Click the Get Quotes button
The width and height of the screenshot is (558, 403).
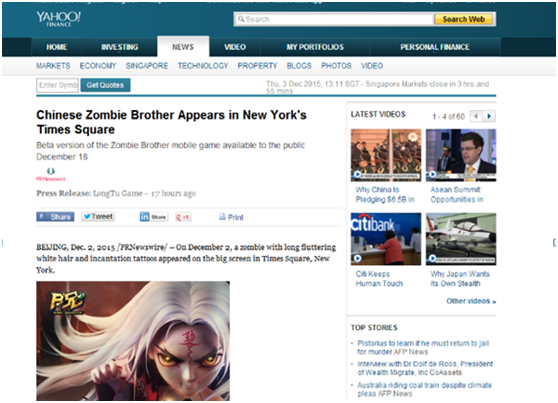[x=105, y=85]
